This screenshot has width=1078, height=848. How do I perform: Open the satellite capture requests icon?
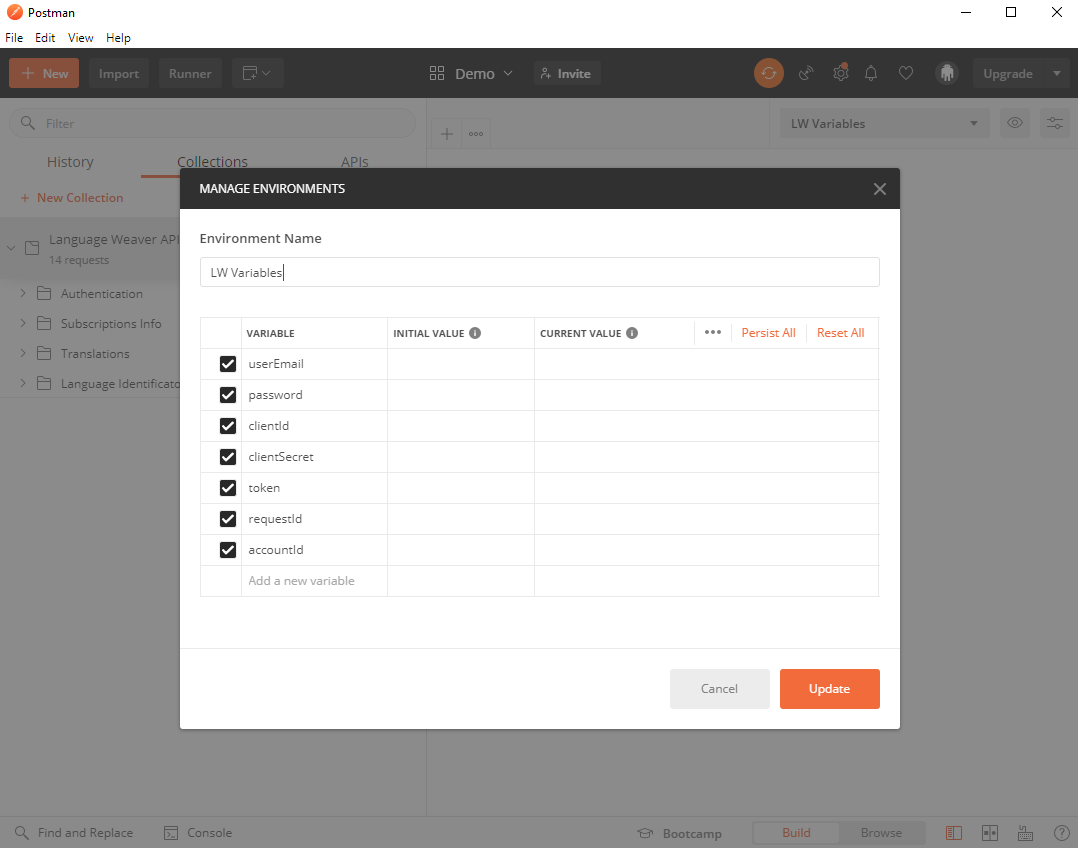806,73
